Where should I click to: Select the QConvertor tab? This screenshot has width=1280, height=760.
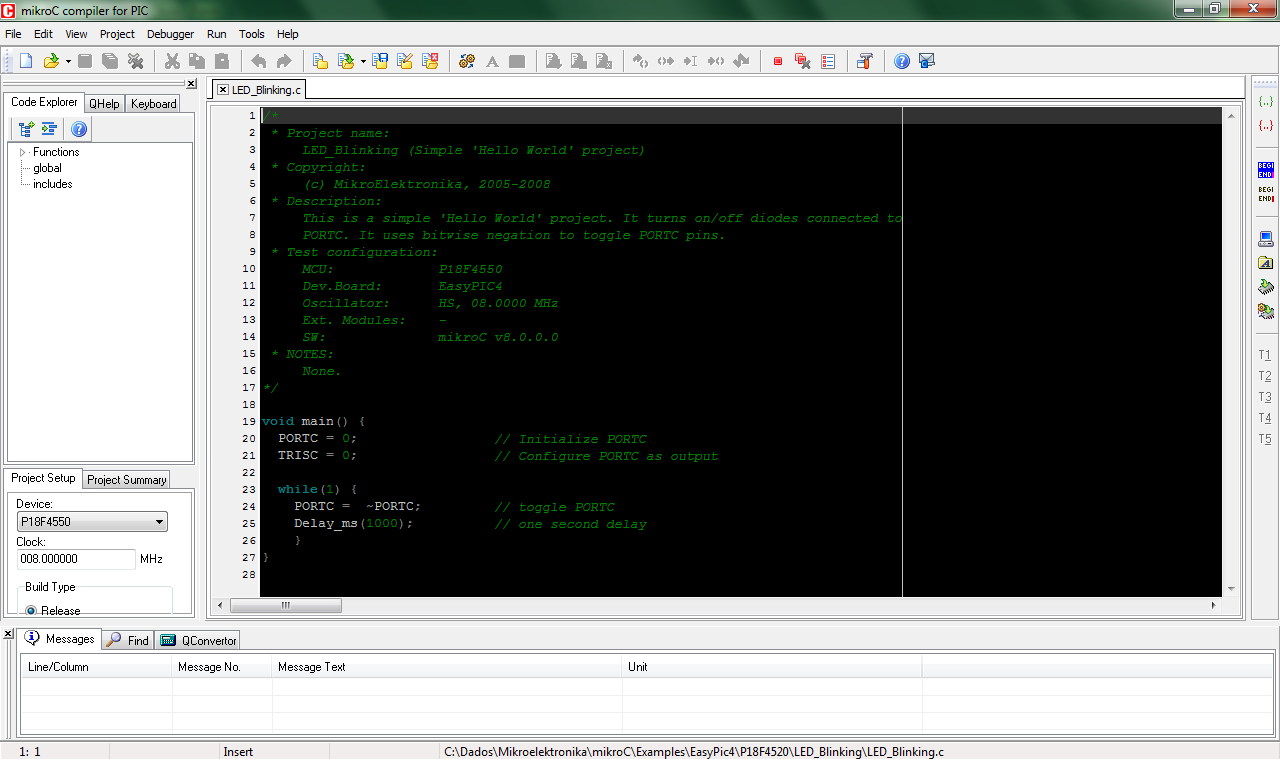point(199,640)
